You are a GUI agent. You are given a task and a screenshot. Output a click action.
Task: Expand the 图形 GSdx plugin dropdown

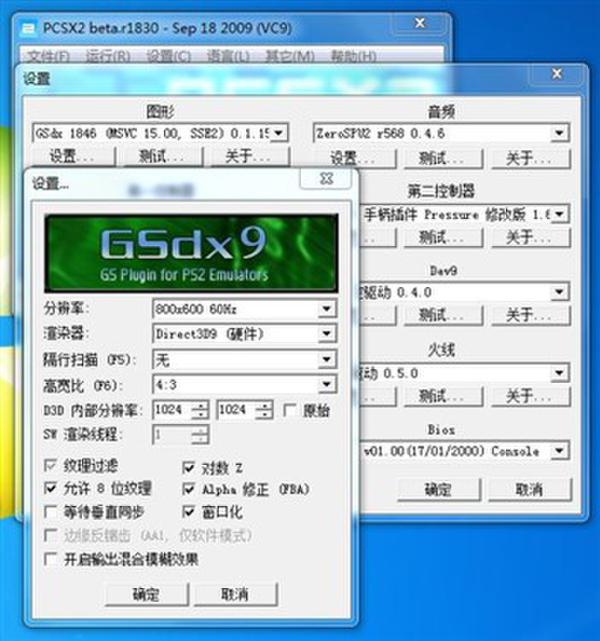pos(279,133)
